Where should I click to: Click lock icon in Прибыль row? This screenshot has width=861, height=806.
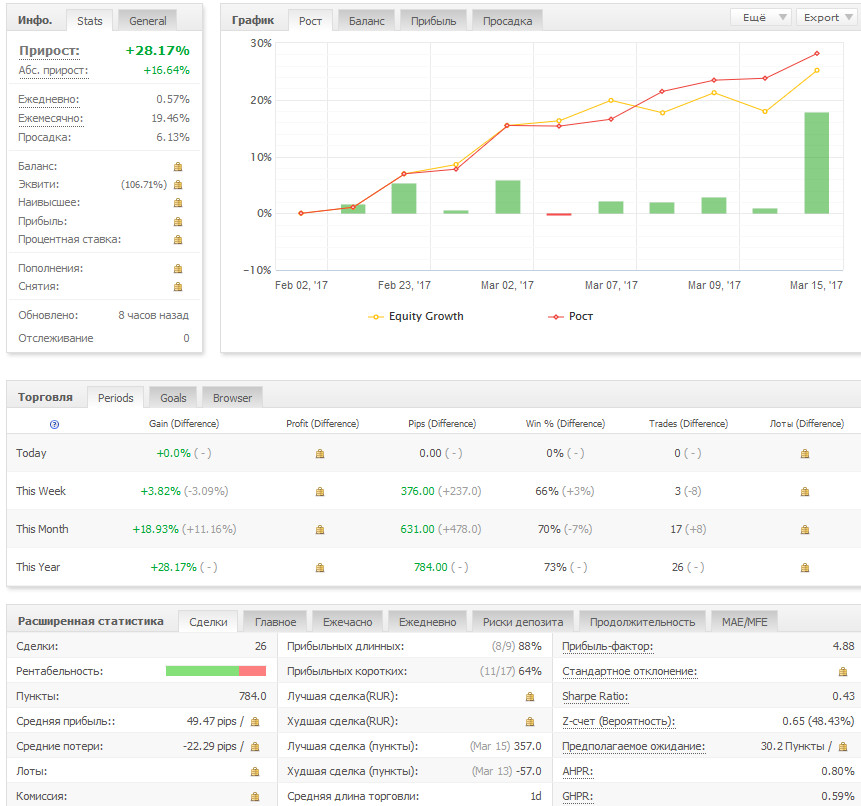point(178,222)
